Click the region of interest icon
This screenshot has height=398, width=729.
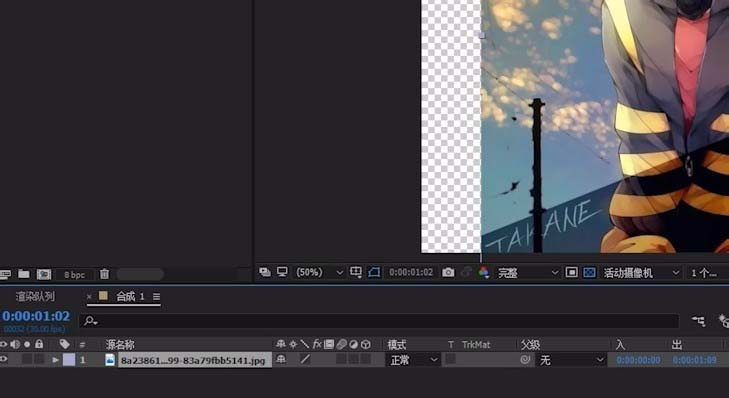(571, 272)
